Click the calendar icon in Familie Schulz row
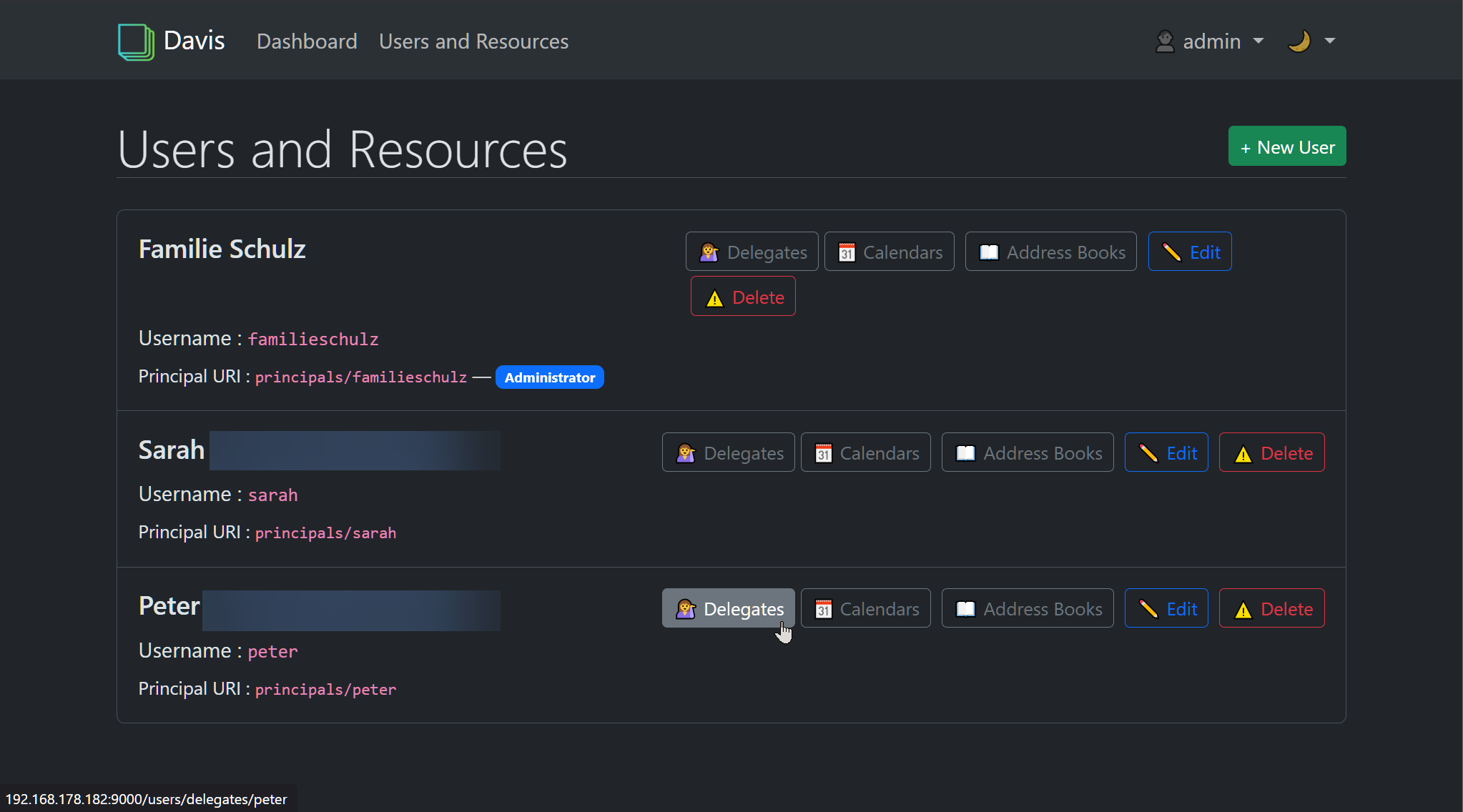This screenshot has width=1463, height=812. tap(847, 252)
